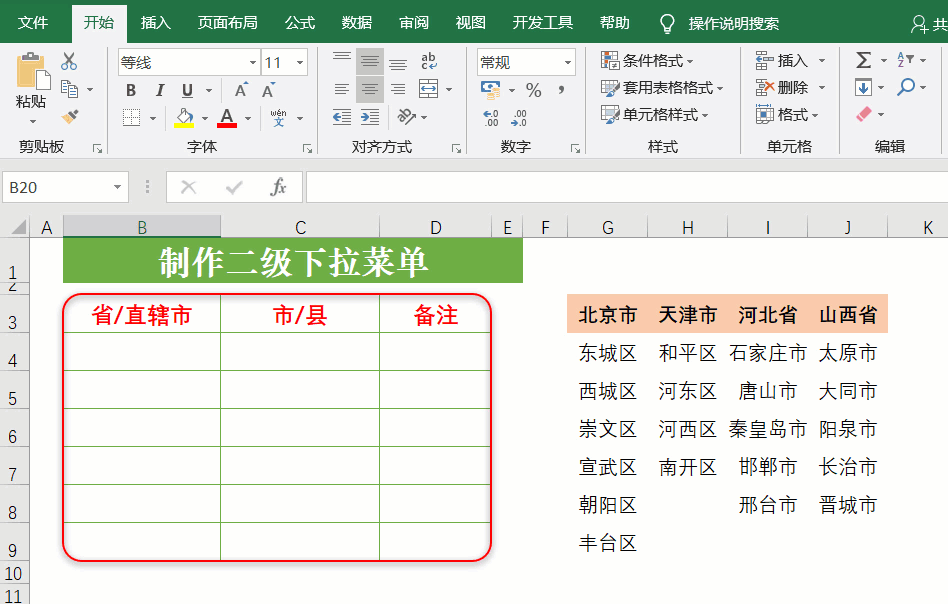This screenshot has width=948, height=604.
Task: Switch to the 开发工具 tab
Action: tap(543, 23)
